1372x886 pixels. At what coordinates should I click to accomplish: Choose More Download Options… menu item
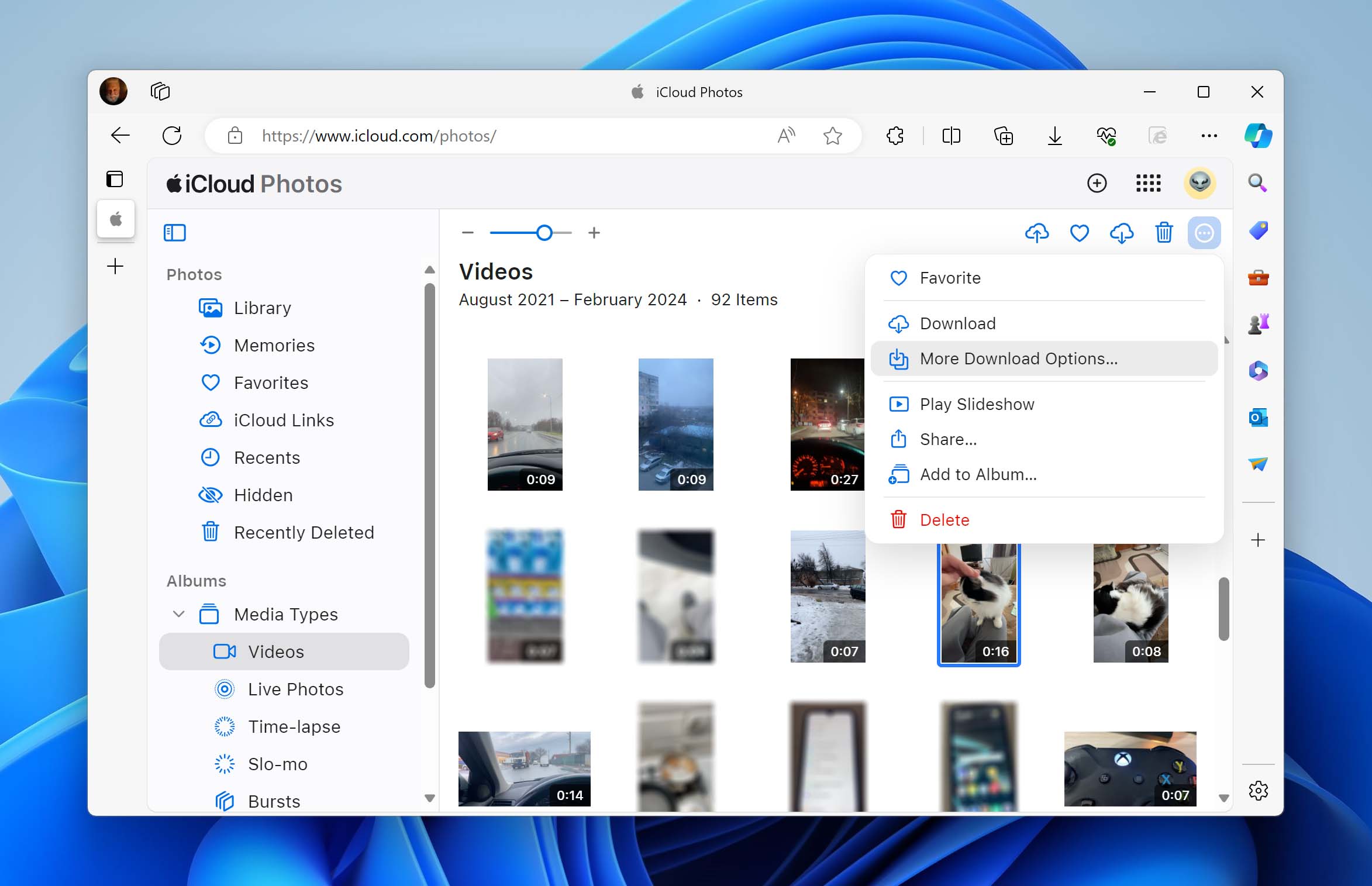[x=1044, y=358]
